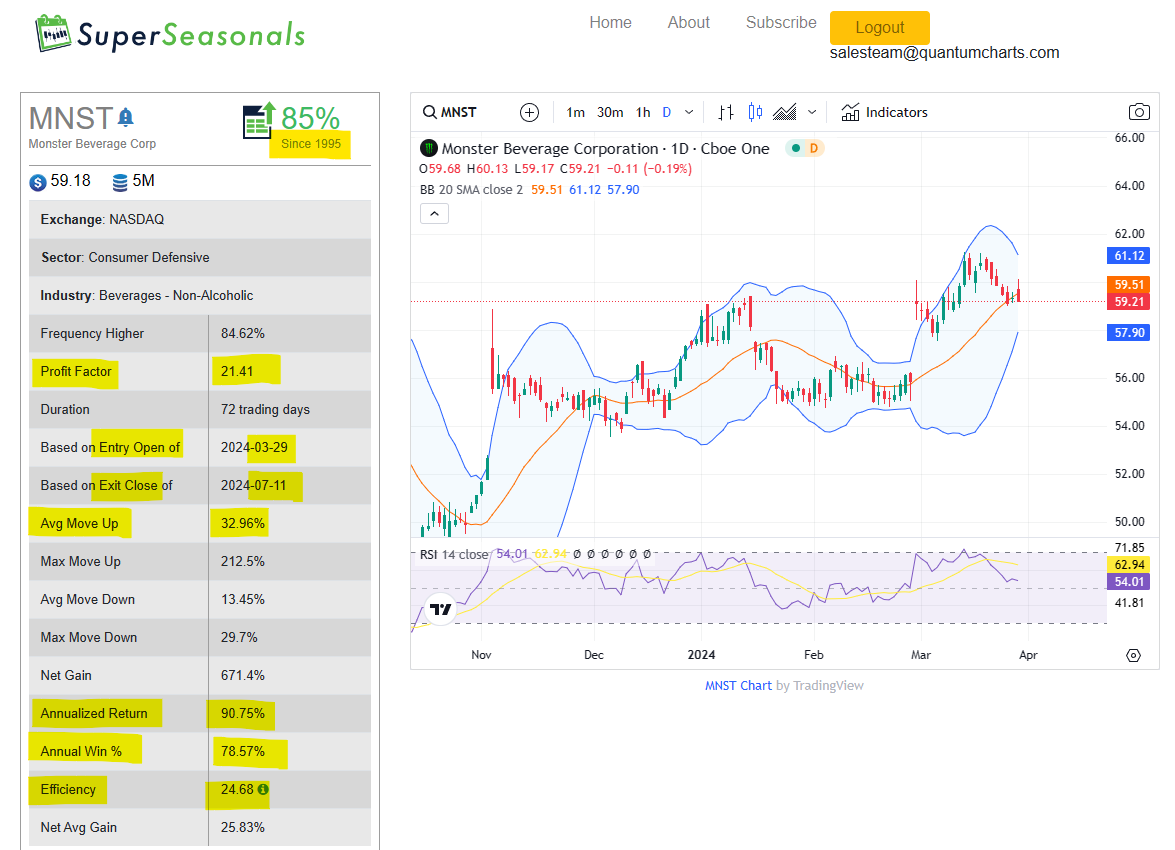
Task: Click the SuperSeasonals site title
Action: [191, 34]
